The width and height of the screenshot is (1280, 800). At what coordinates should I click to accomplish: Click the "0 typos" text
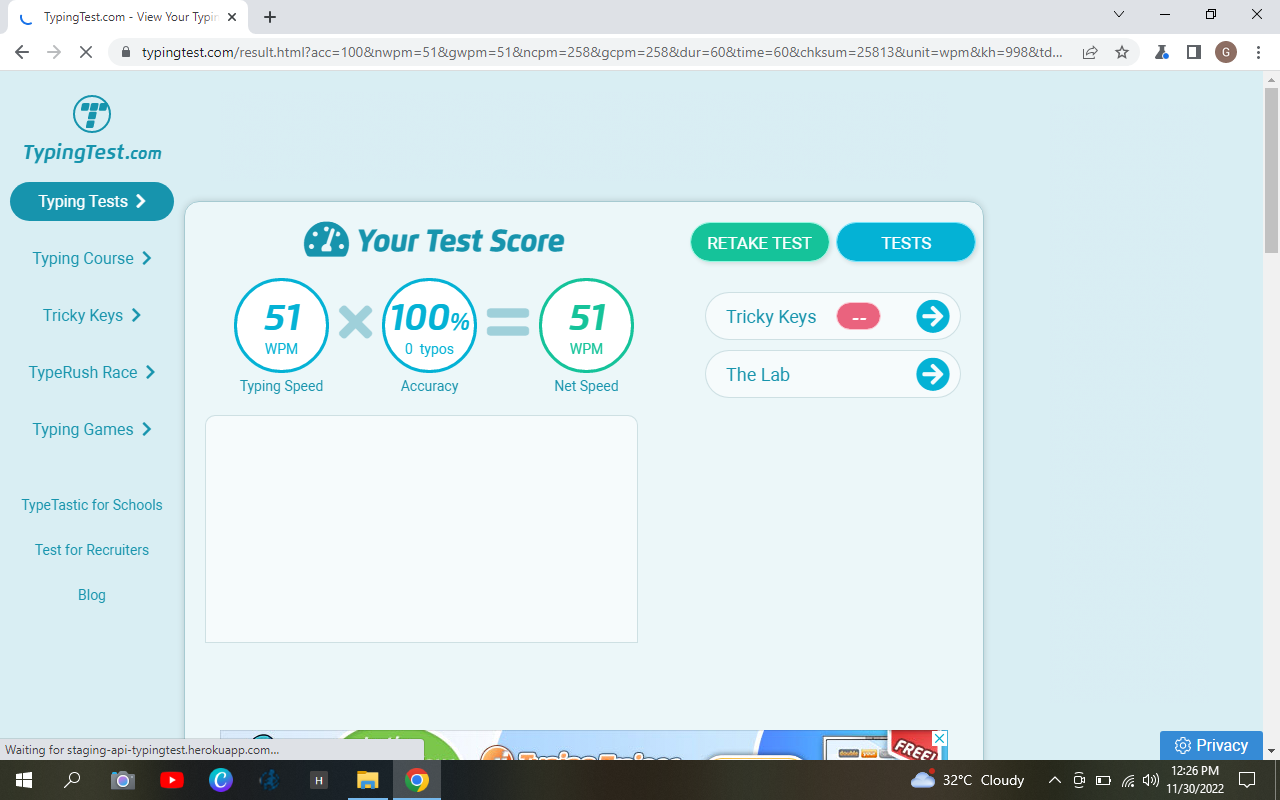coord(430,349)
